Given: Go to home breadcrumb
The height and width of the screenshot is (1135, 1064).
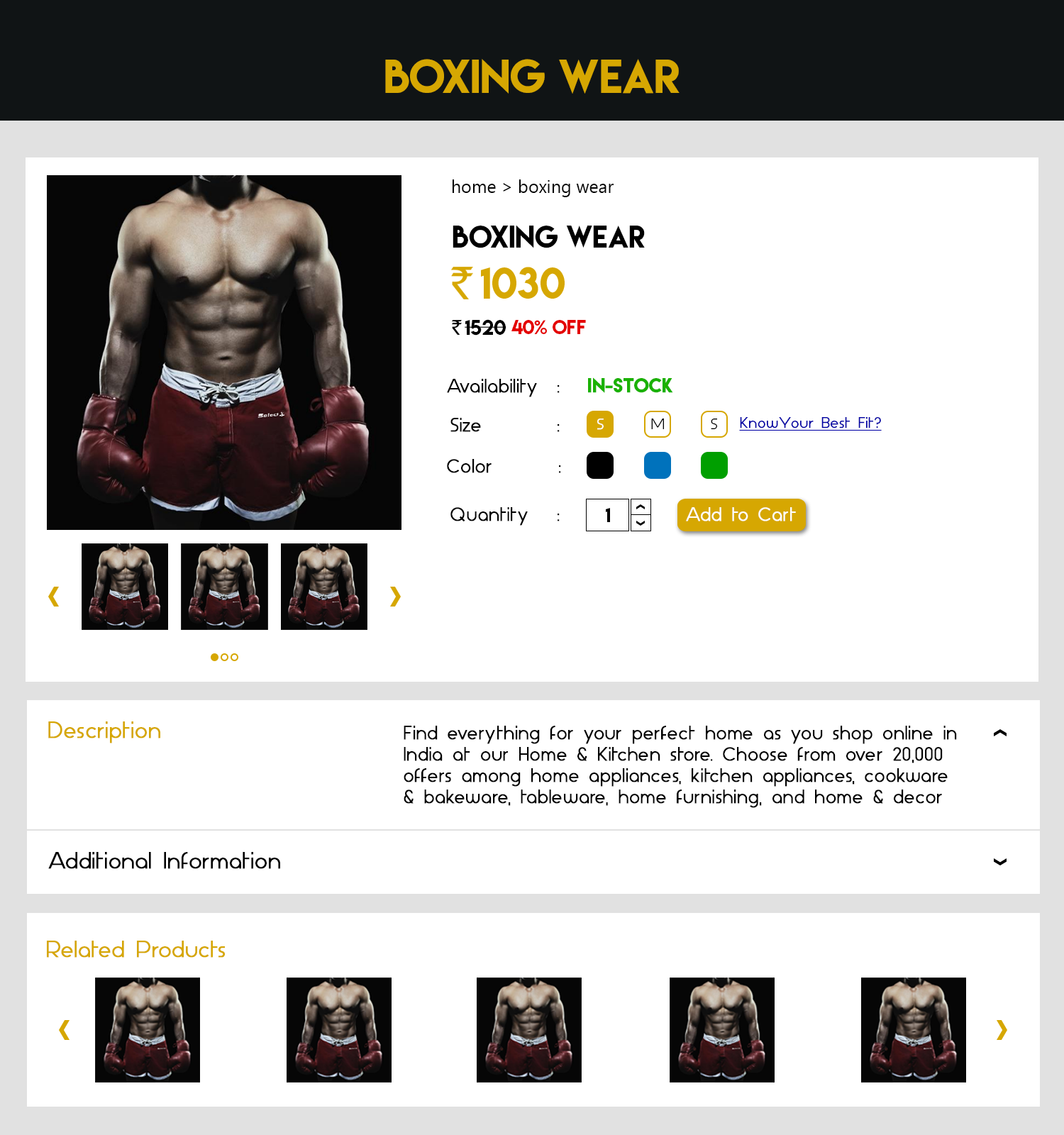Looking at the screenshot, I should [474, 187].
